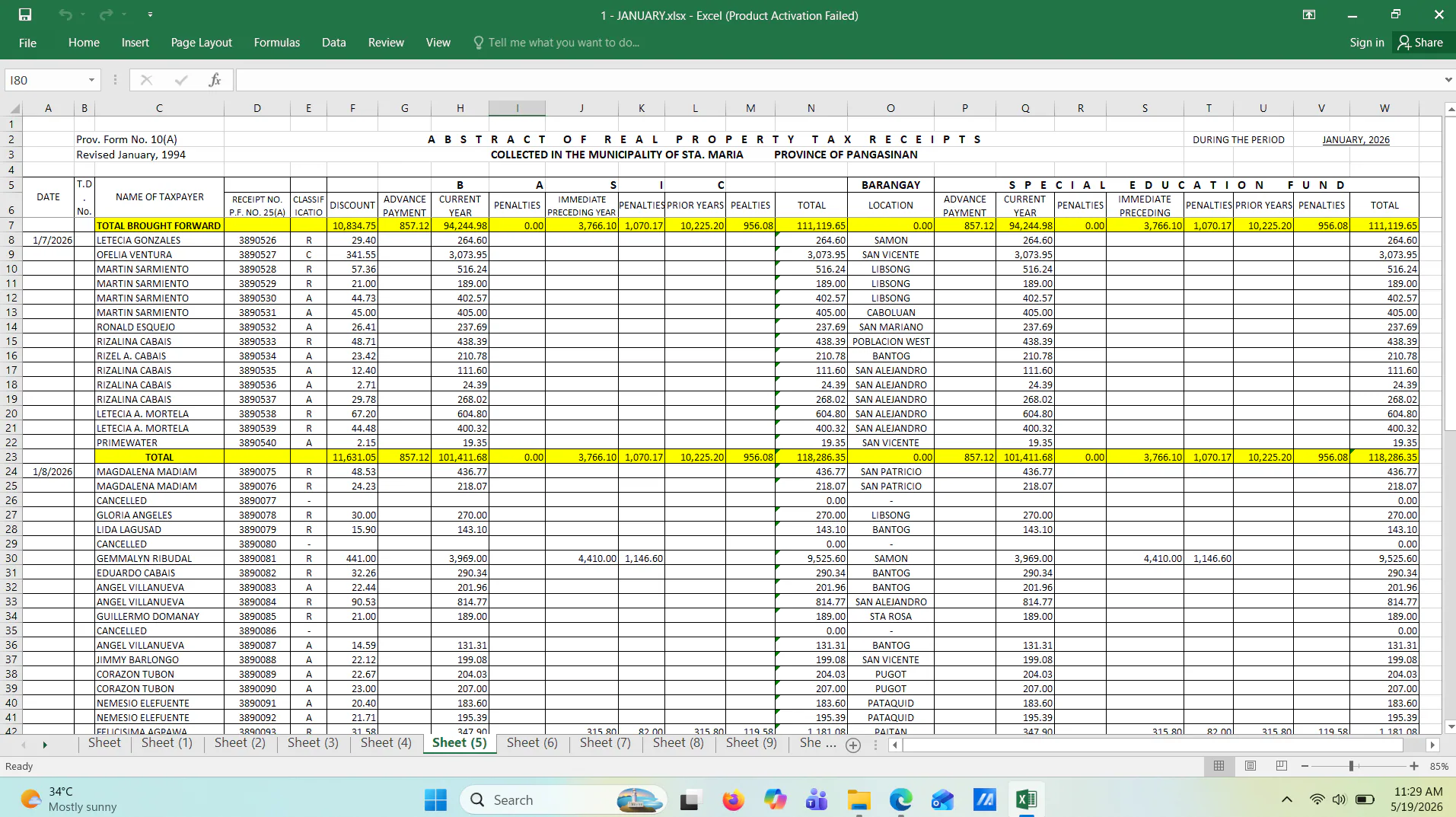
Task: Switch to Page Break Preview icon
Action: [1282, 766]
